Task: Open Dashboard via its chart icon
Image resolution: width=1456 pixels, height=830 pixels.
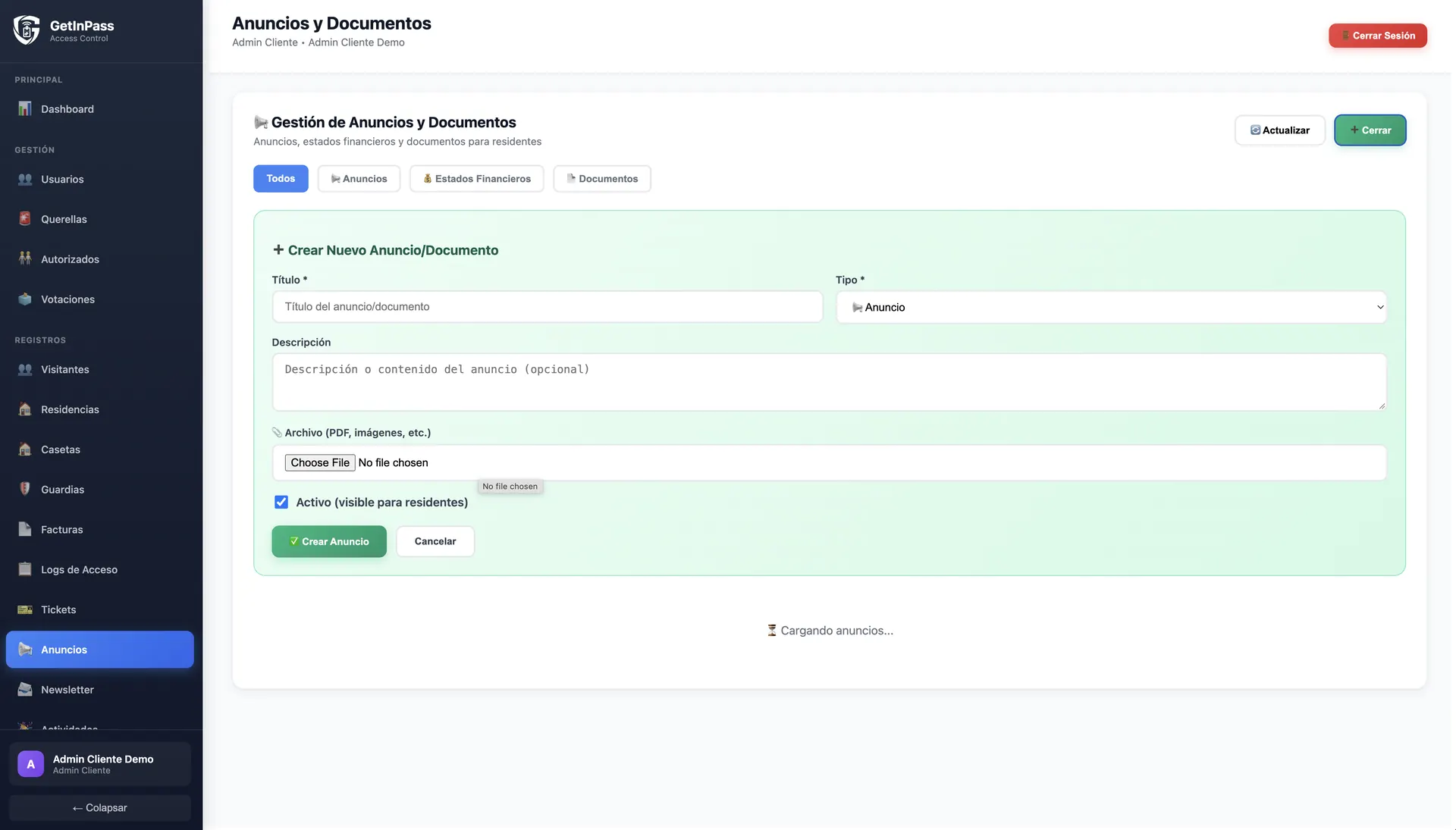Action: (25, 109)
